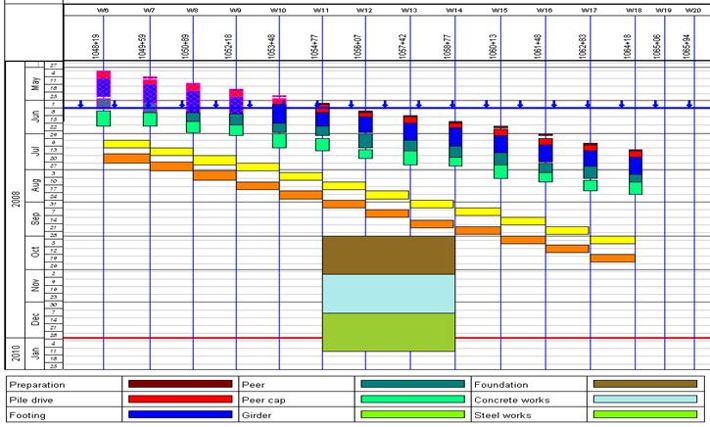Pick the Footing legend color swatch
Image resolution: width=710 pixels, height=427 pixels.
point(180,414)
